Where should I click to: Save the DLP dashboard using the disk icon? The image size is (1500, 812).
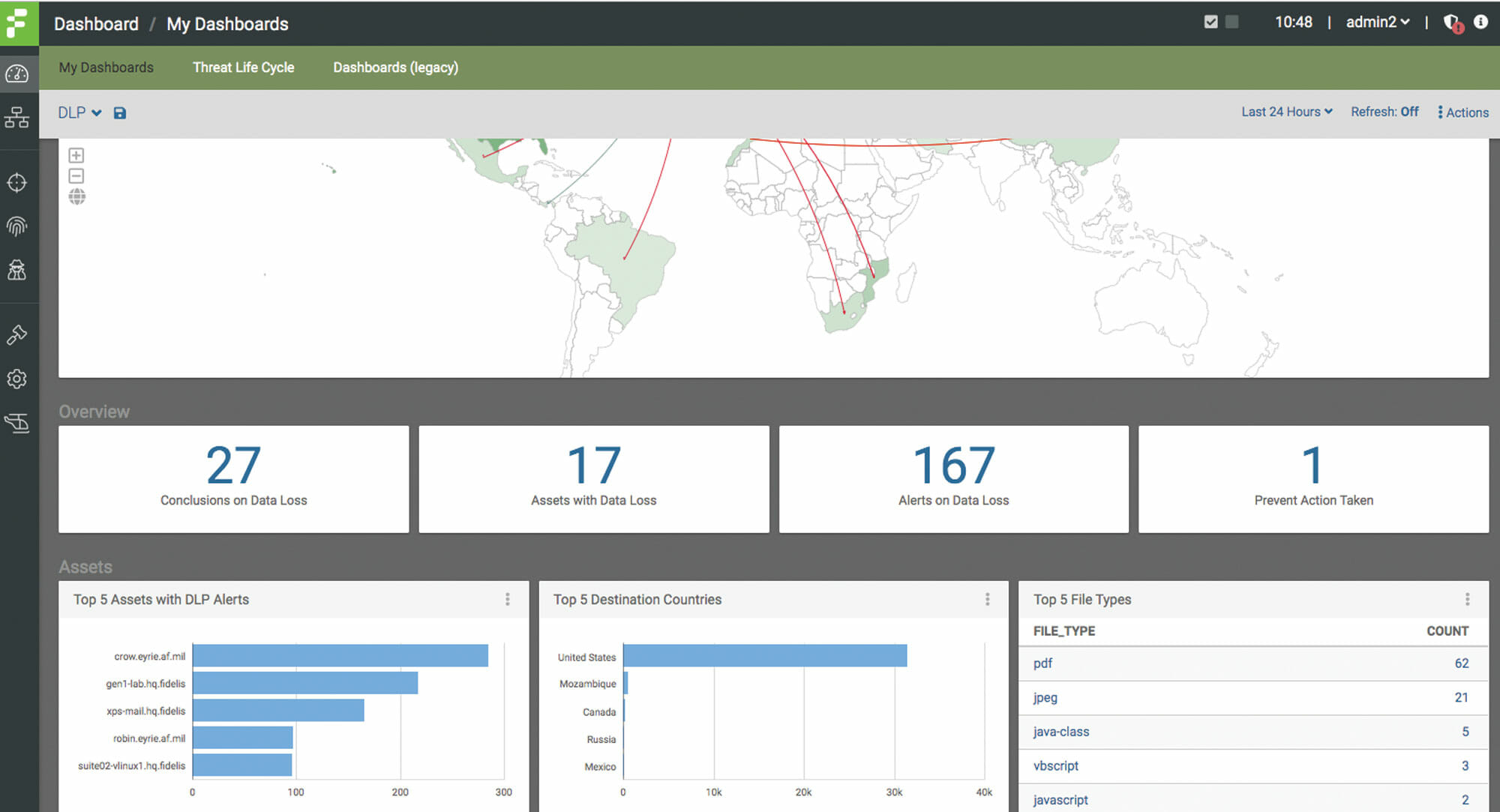(121, 112)
